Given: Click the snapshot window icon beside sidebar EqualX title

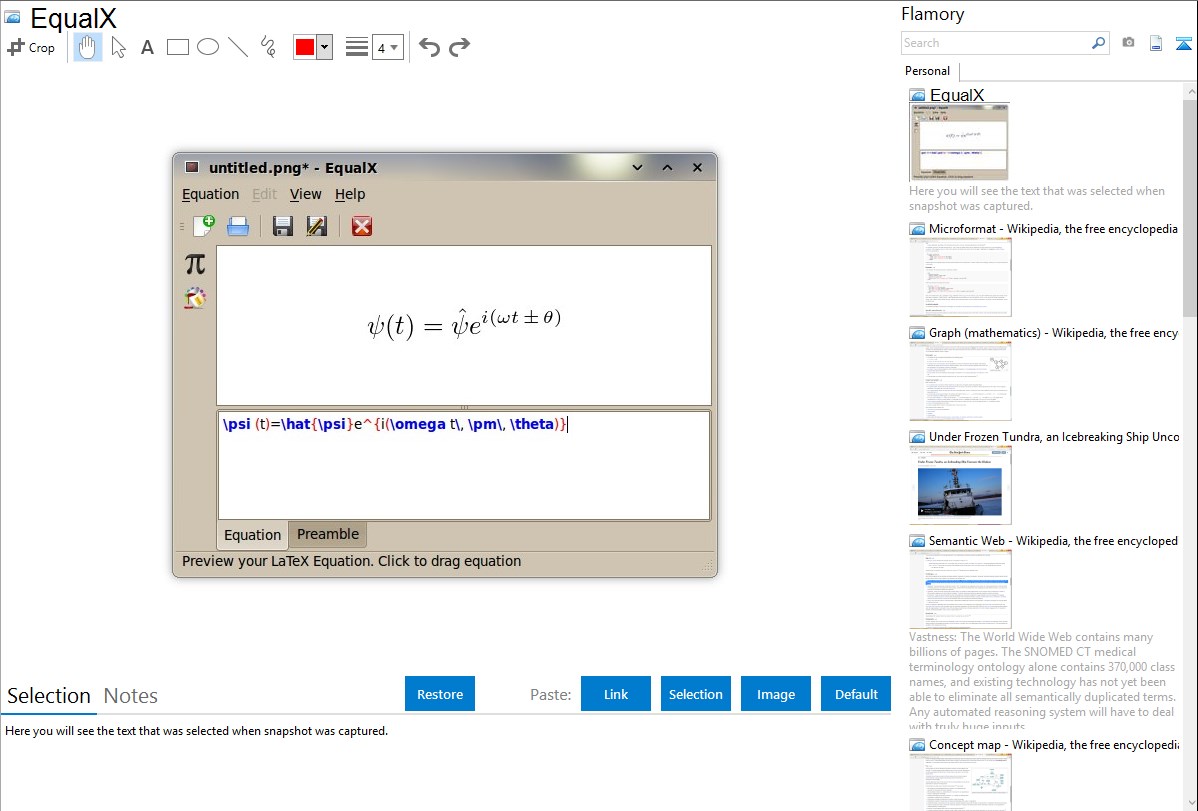Looking at the screenshot, I should pyautogui.click(x=917, y=96).
